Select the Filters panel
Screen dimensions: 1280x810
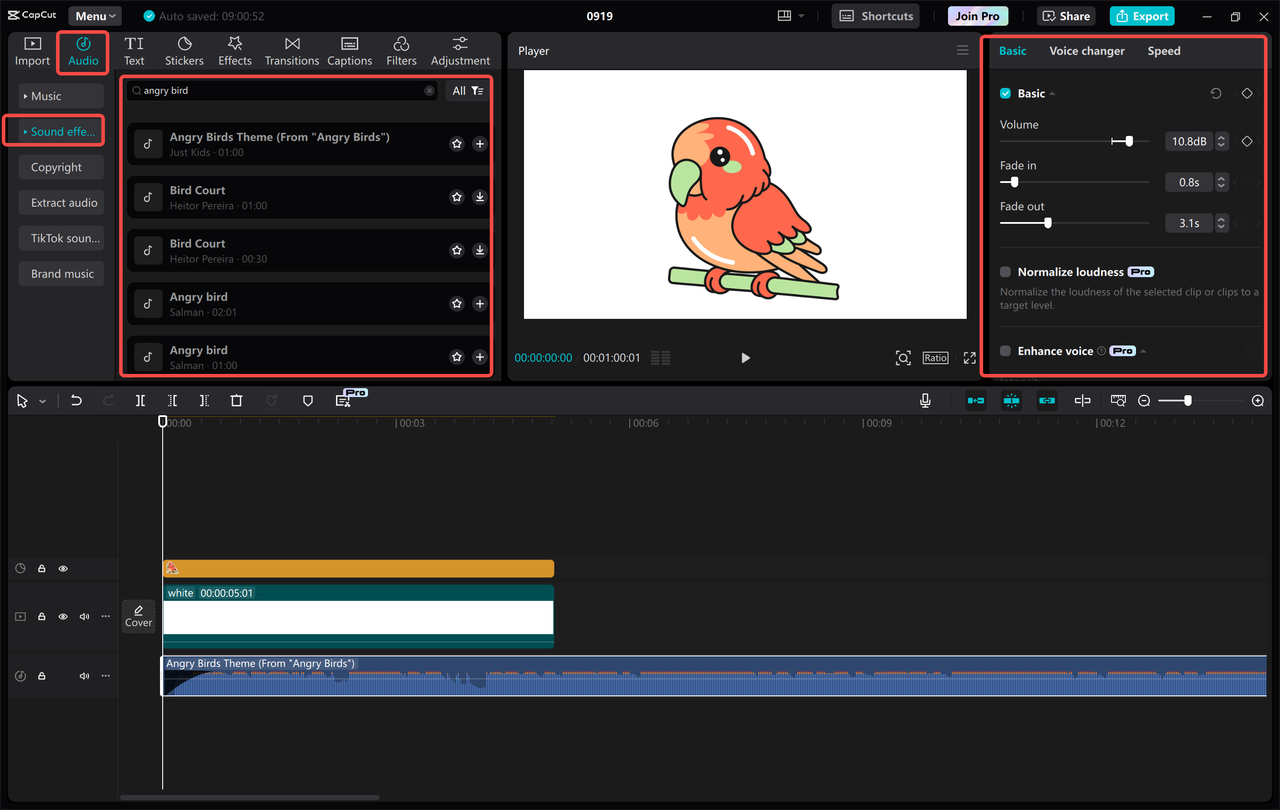401,51
